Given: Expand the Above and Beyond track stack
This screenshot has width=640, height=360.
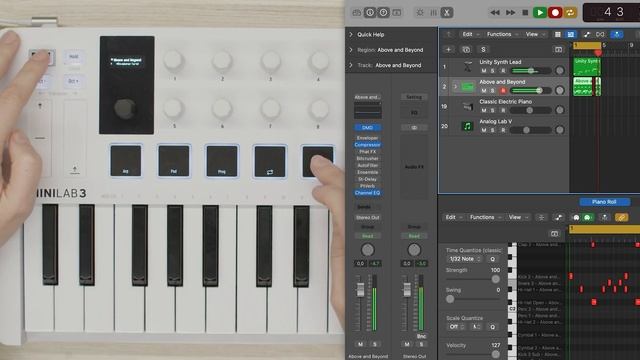Looking at the screenshot, I should (x=455, y=87).
